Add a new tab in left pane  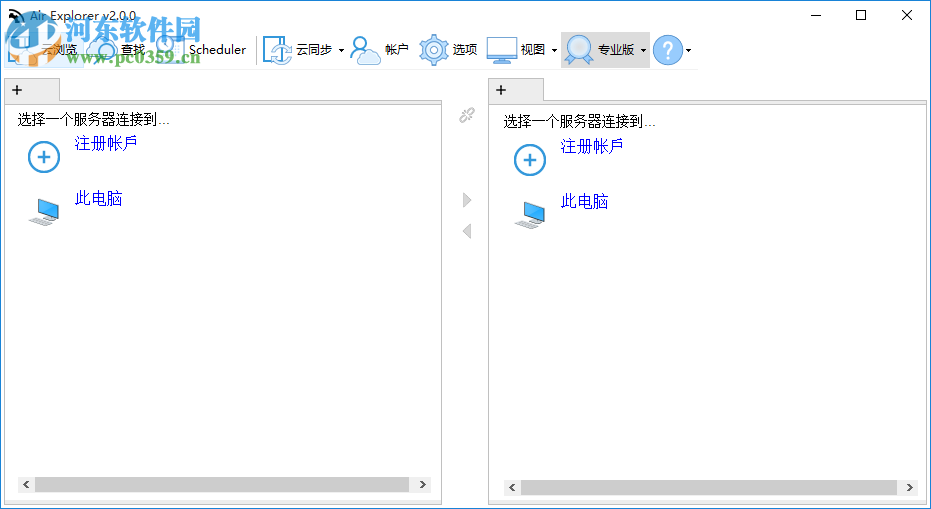pyautogui.click(x=17, y=90)
